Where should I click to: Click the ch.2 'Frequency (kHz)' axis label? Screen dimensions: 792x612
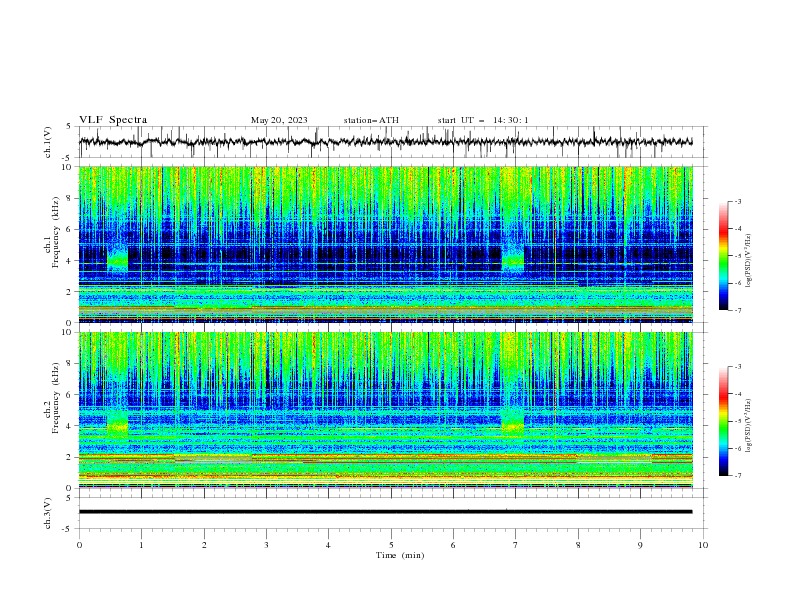point(56,398)
